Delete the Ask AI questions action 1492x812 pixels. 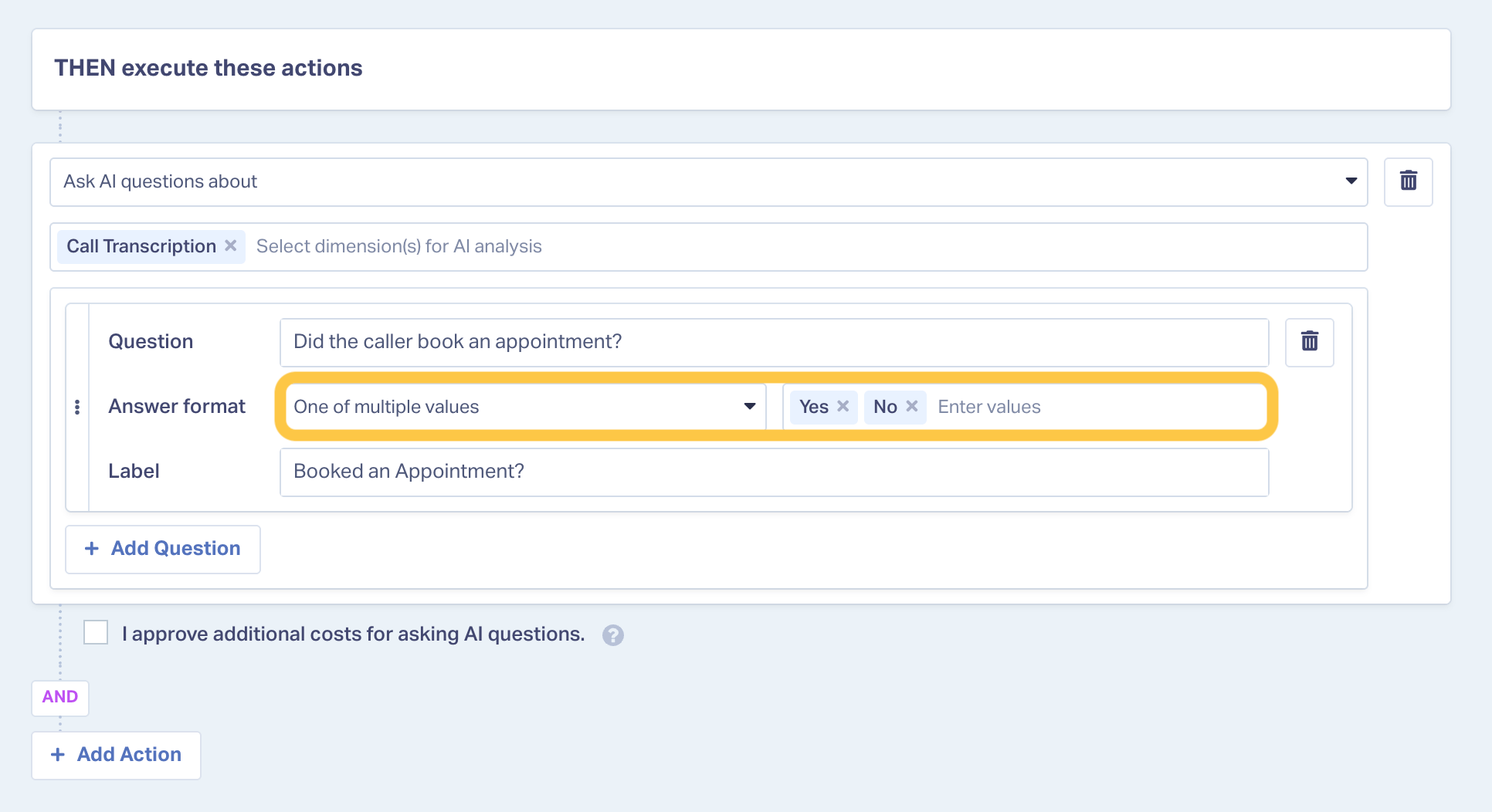click(x=1408, y=181)
